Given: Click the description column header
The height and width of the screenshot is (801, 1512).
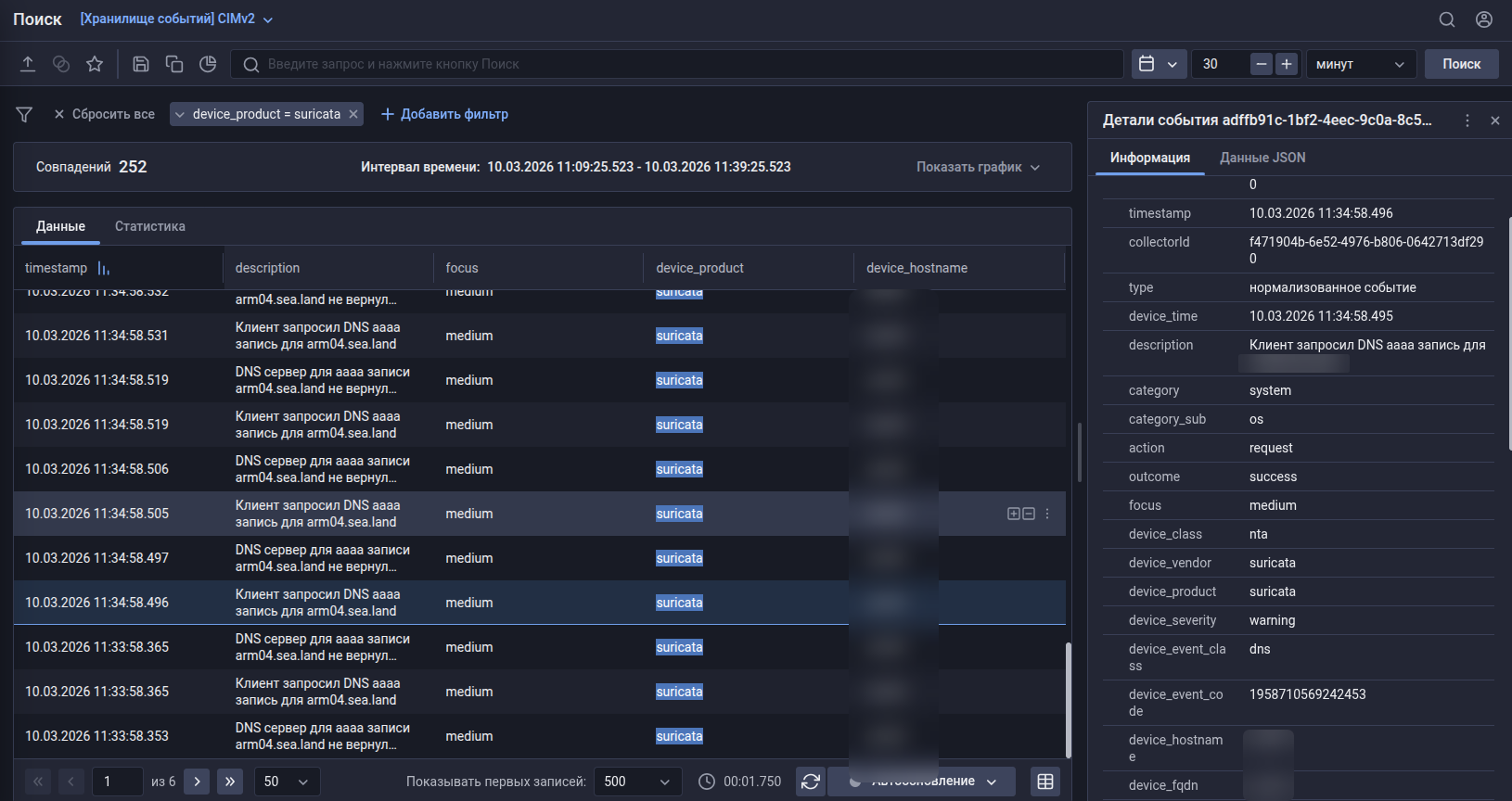Looking at the screenshot, I should (x=267, y=268).
